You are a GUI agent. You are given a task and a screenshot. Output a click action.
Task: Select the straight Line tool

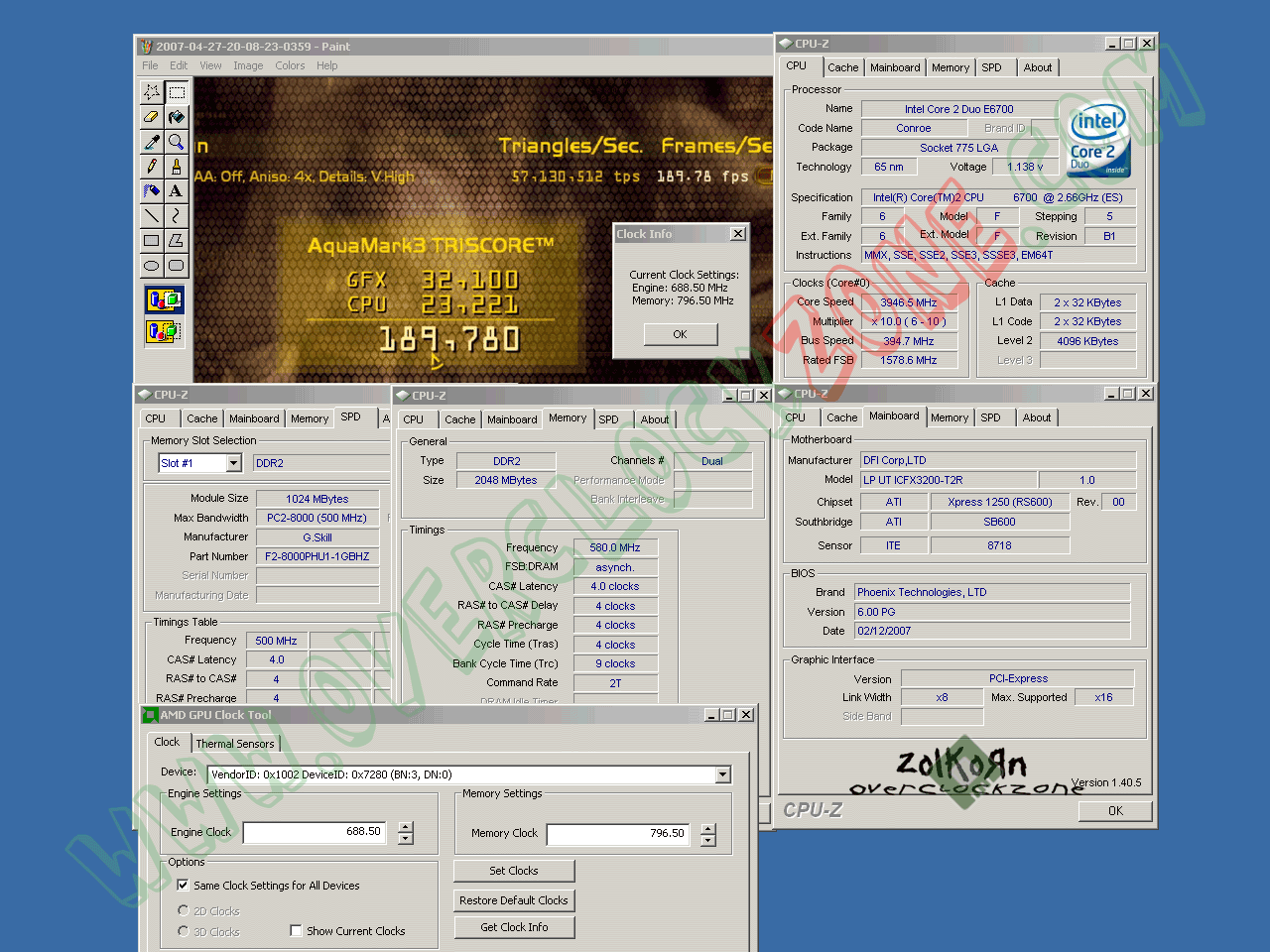152,216
